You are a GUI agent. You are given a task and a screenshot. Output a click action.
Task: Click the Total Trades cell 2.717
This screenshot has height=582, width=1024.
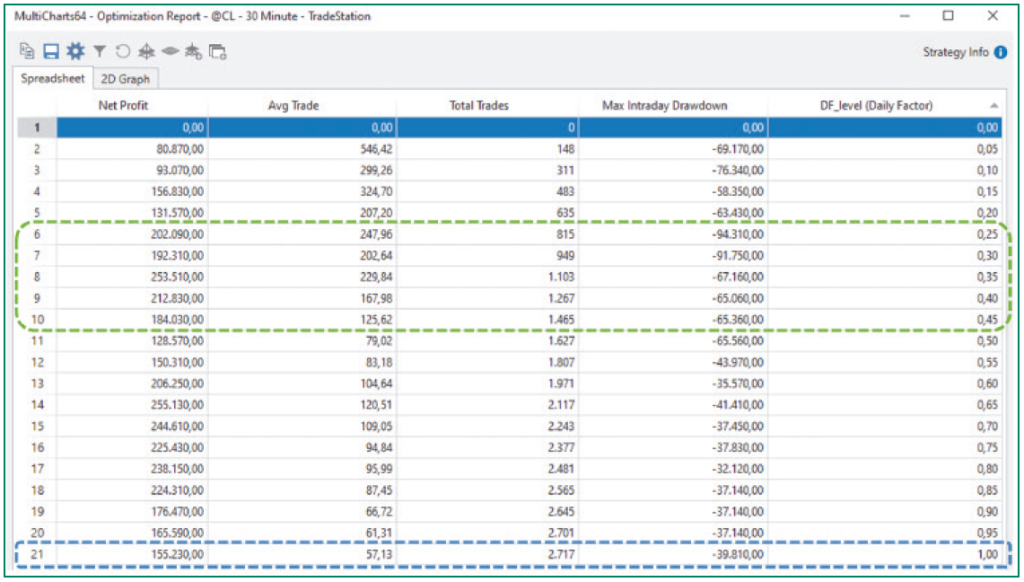(488, 555)
